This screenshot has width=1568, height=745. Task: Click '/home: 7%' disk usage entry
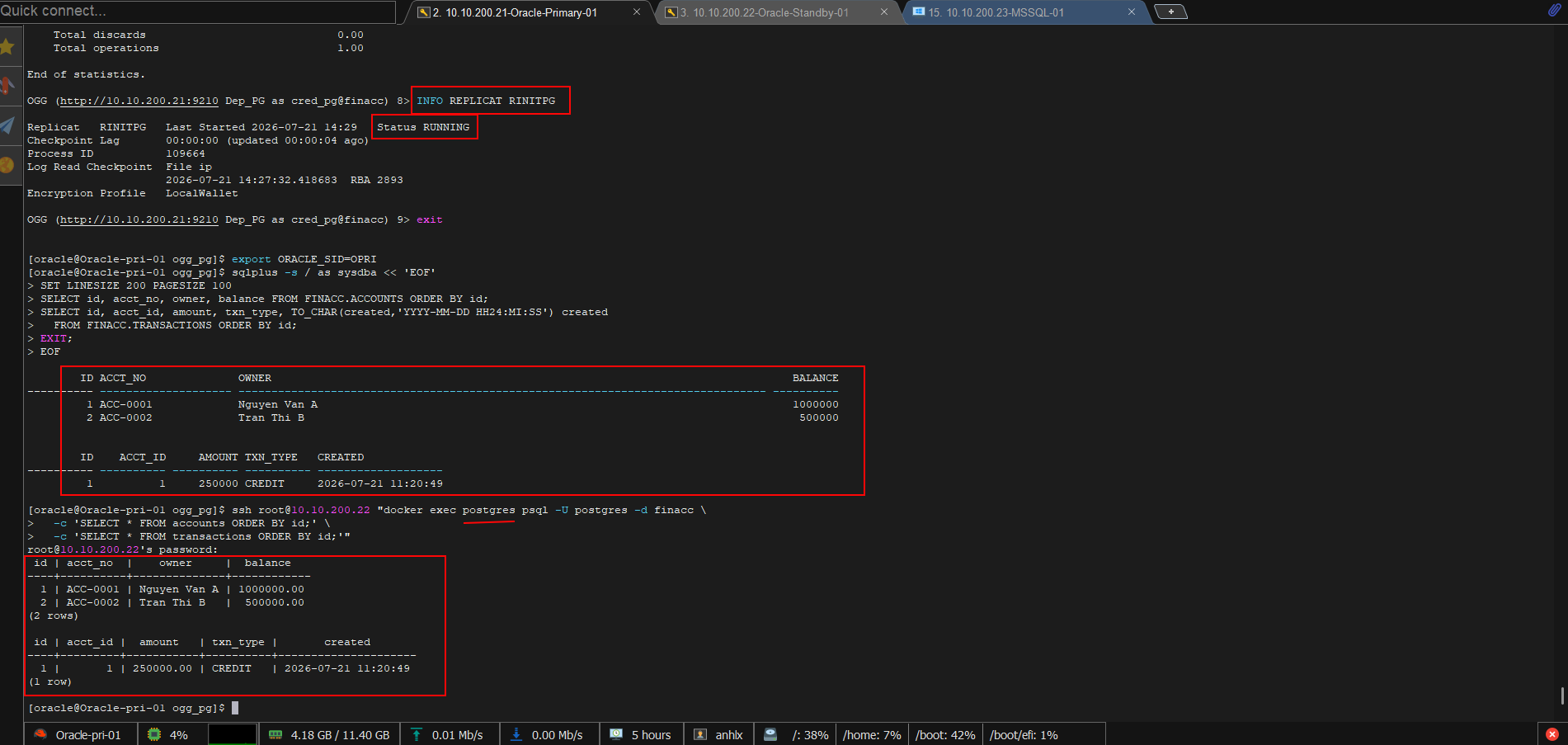872,735
